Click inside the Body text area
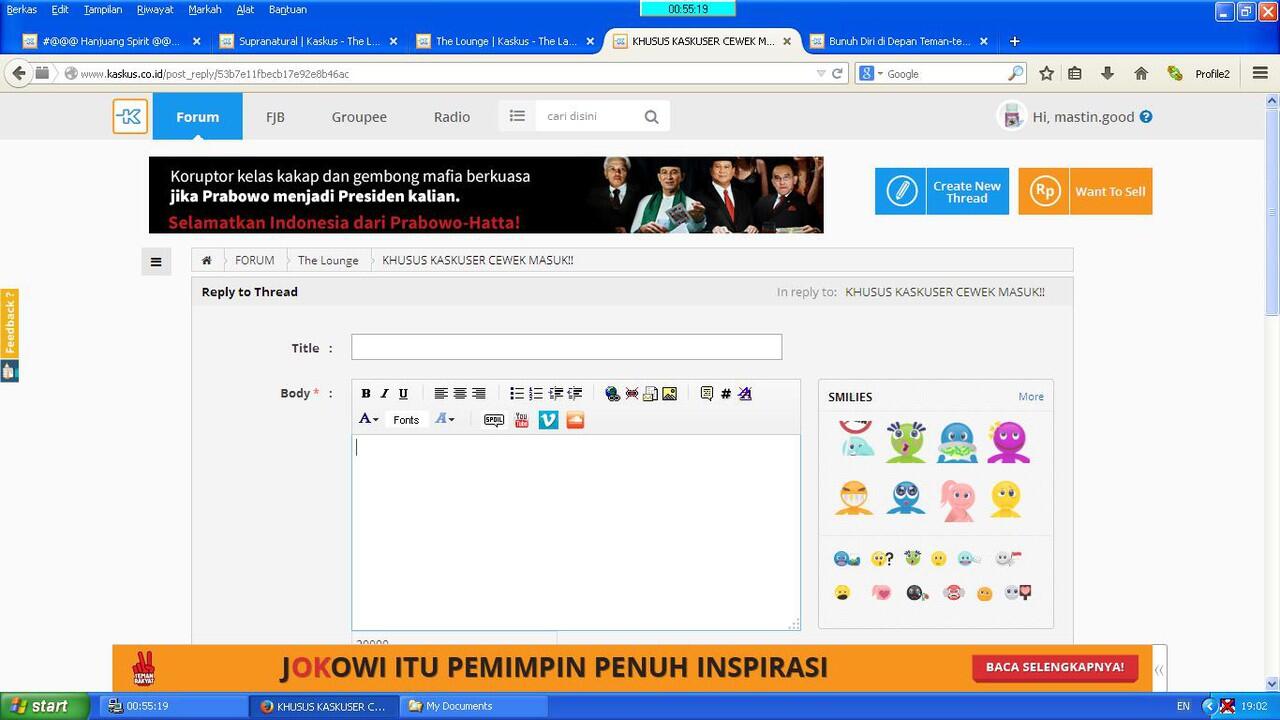The width and height of the screenshot is (1280, 720). click(576, 532)
